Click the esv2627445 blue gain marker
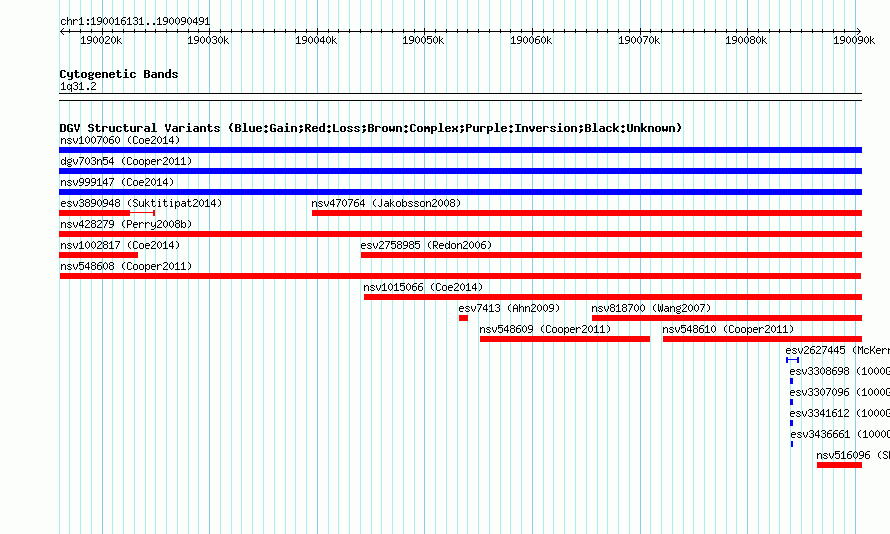Image resolution: width=890 pixels, height=534 pixels. point(792,360)
